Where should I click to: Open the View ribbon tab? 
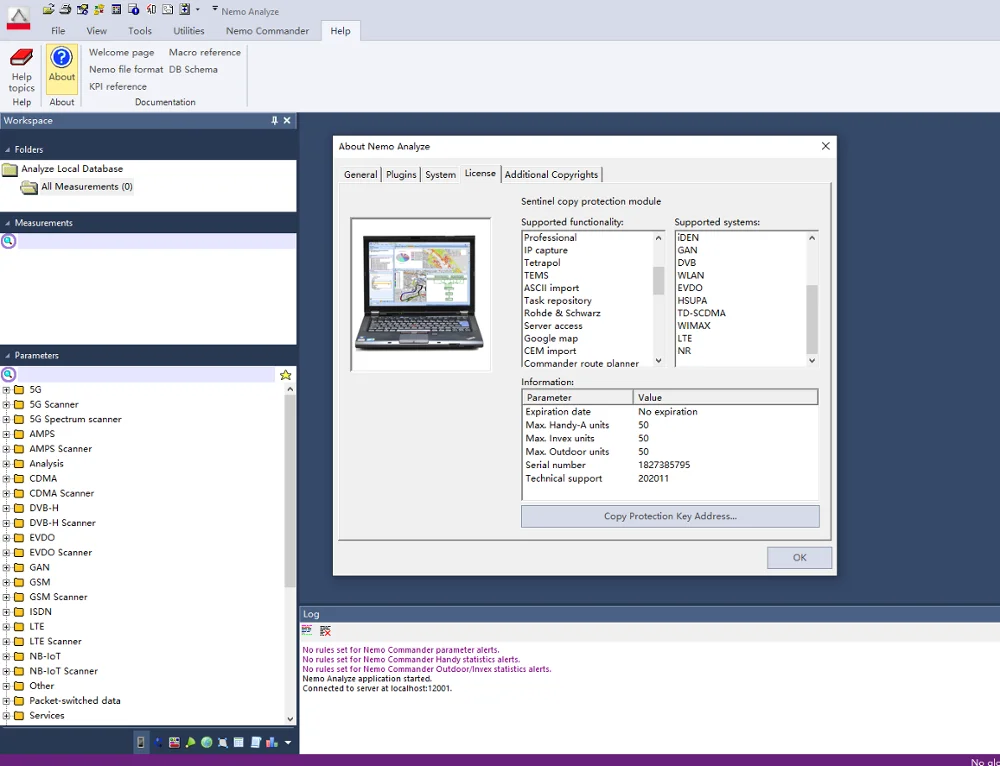pyautogui.click(x=96, y=31)
